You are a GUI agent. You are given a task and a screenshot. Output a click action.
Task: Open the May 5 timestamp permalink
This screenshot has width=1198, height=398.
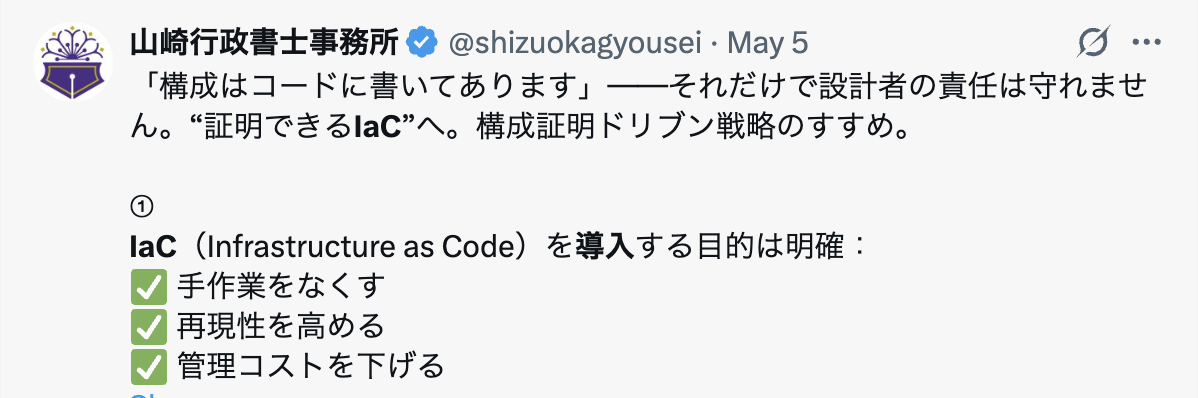767,44
